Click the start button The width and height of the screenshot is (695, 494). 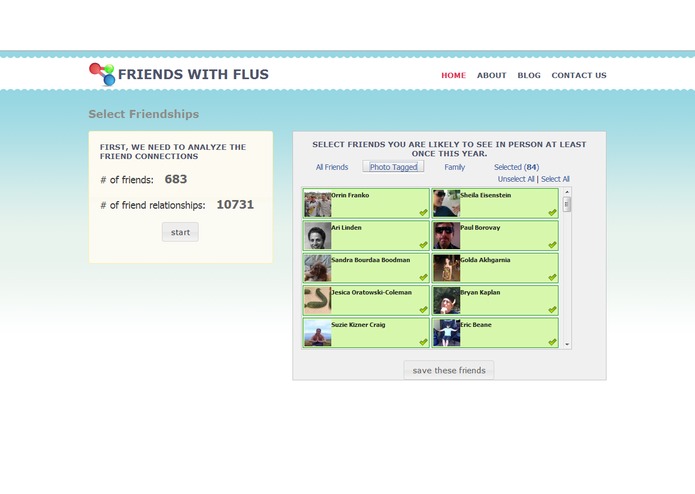click(180, 232)
